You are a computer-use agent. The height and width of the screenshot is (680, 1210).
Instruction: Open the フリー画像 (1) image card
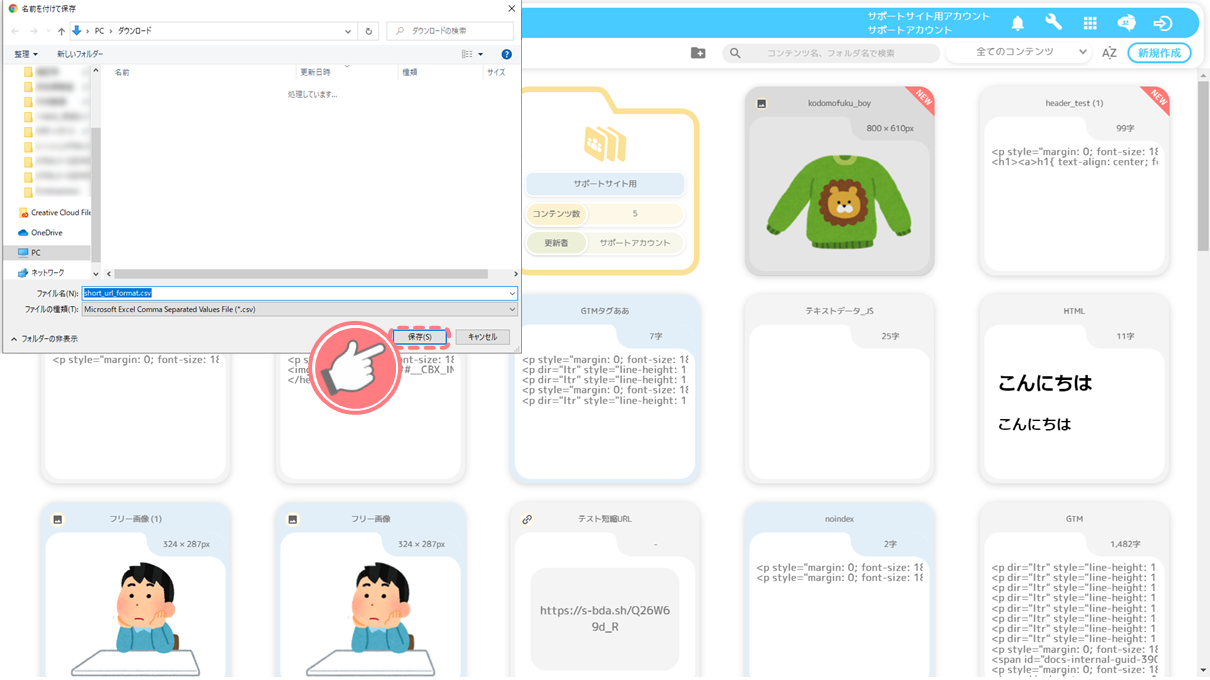point(136,590)
